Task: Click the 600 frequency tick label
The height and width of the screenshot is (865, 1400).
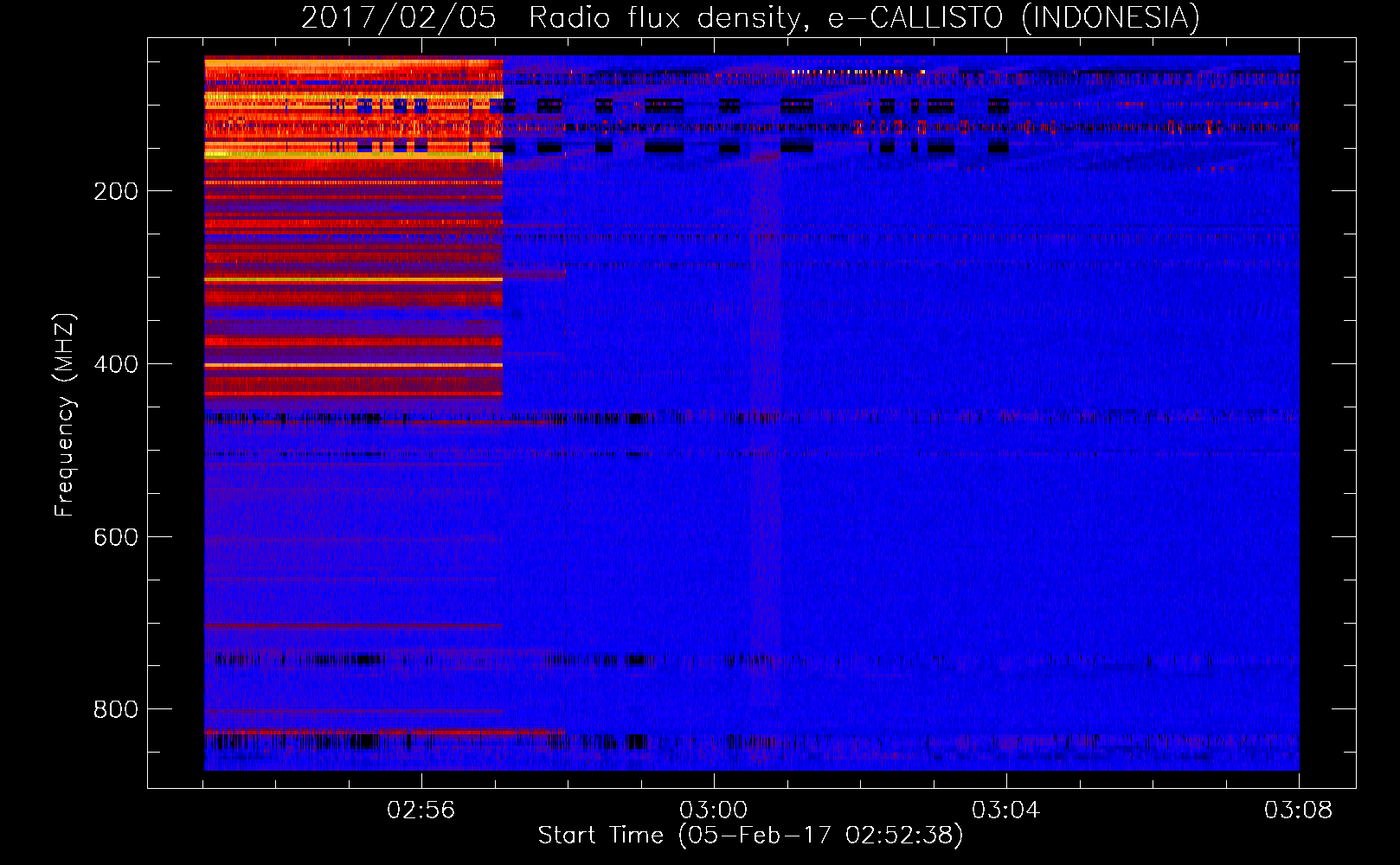Action: [x=116, y=537]
